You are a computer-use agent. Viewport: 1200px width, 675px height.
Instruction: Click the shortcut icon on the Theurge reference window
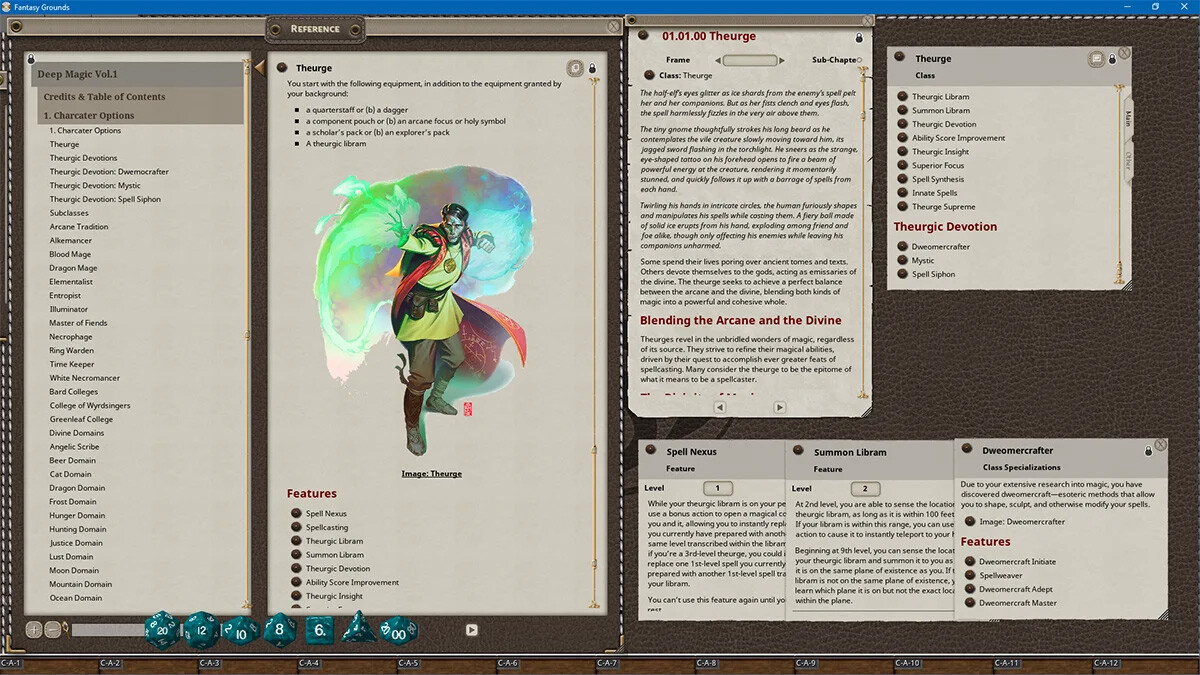[x=575, y=67]
